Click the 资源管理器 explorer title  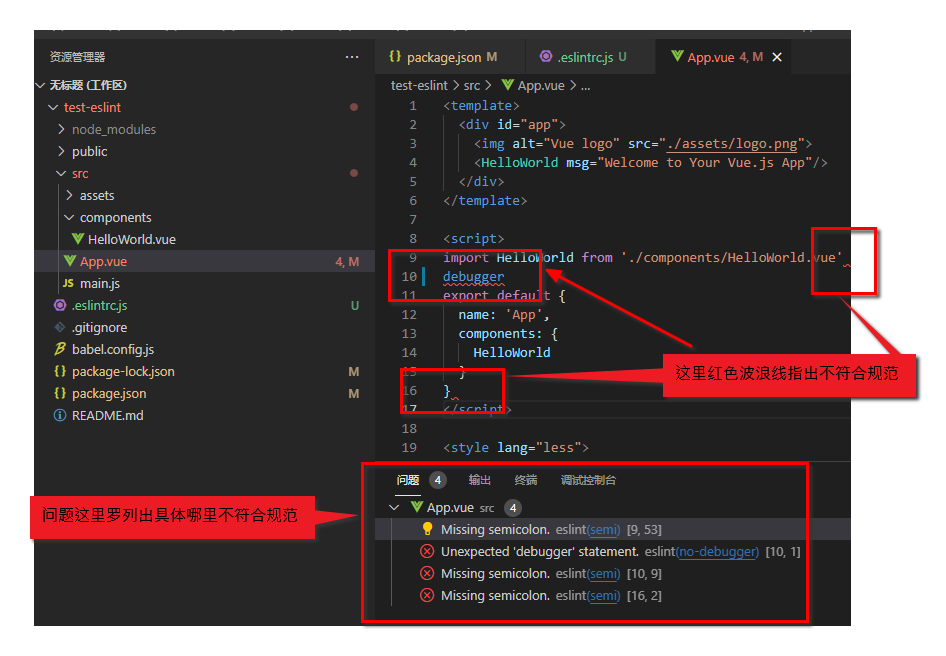click(77, 57)
